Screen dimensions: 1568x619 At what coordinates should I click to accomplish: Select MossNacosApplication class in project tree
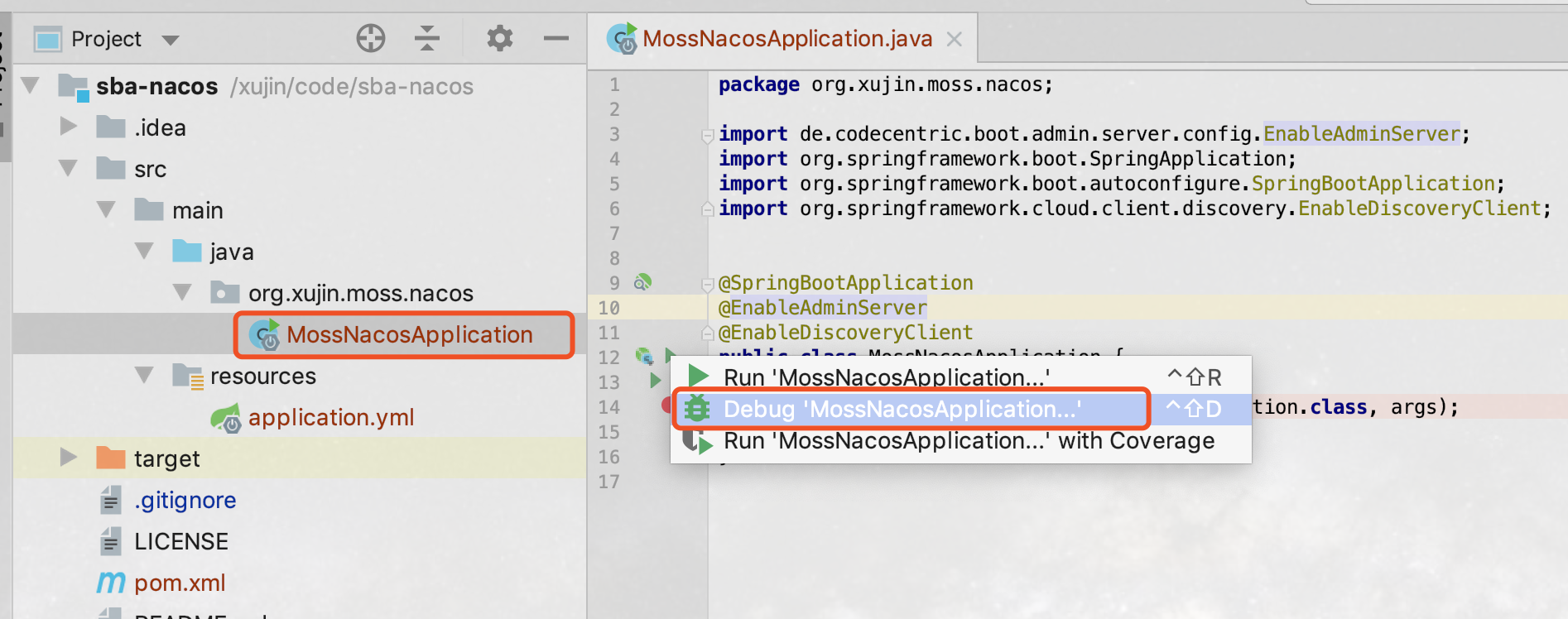(x=409, y=334)
